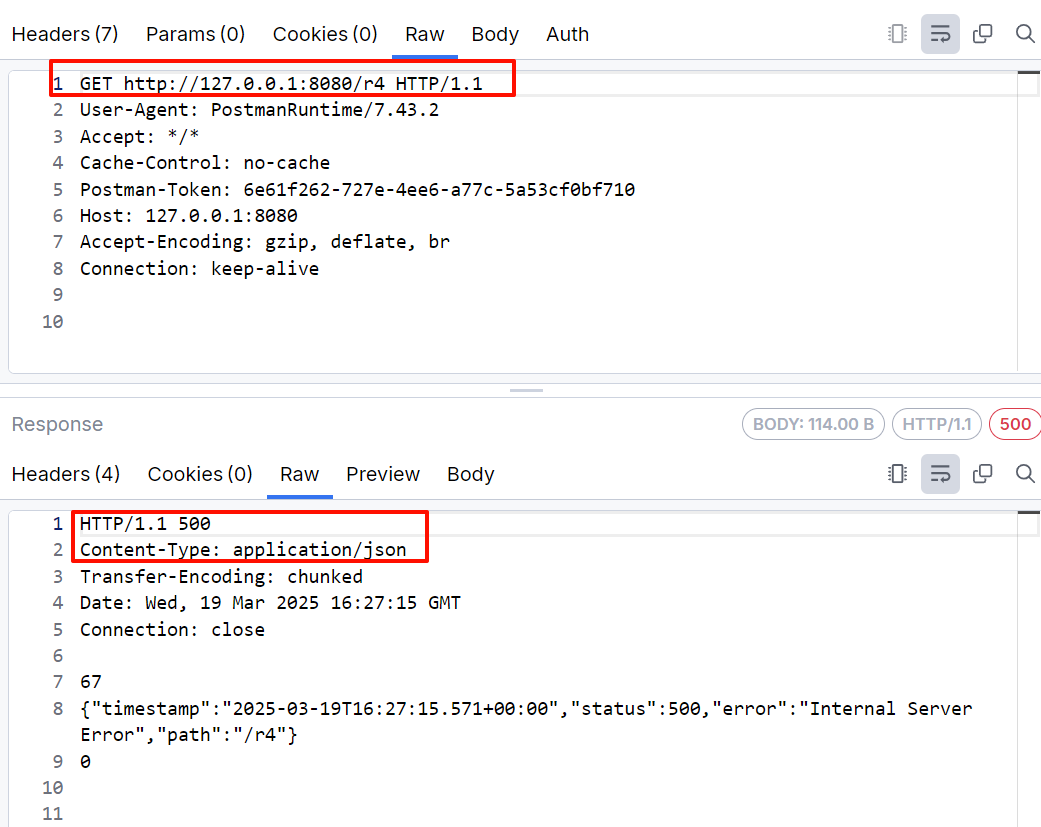The height and width of the screenshot is (827, 1041).
Task: Click the HTTP/1.1 500 status line
Action: (x=145, y=524)
